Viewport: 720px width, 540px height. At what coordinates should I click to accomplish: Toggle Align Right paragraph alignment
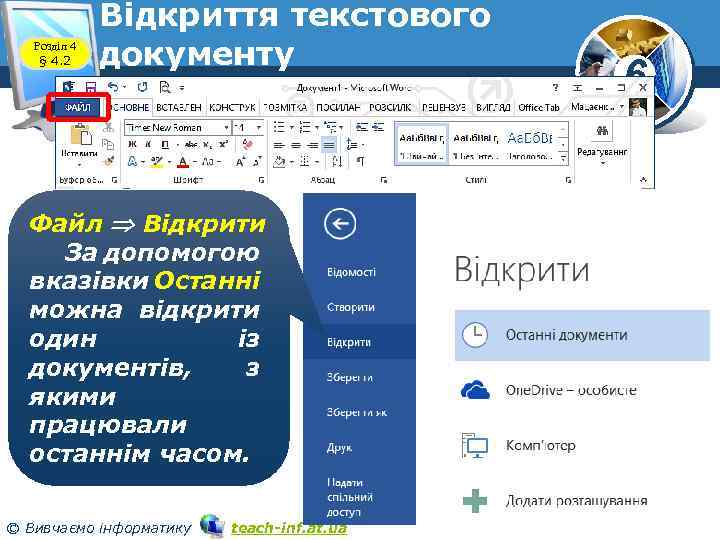[312, 145]
